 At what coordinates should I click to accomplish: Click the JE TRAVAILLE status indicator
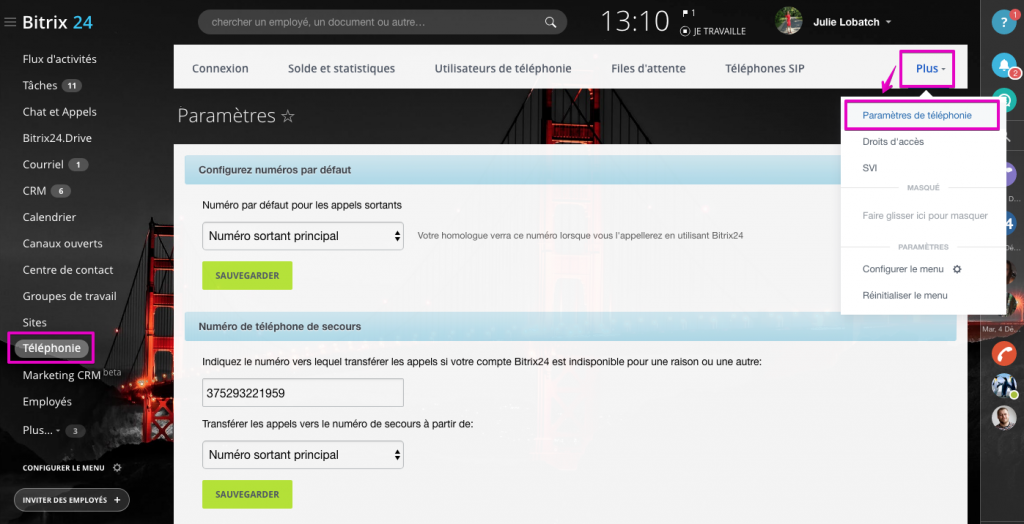pos(713,31)
